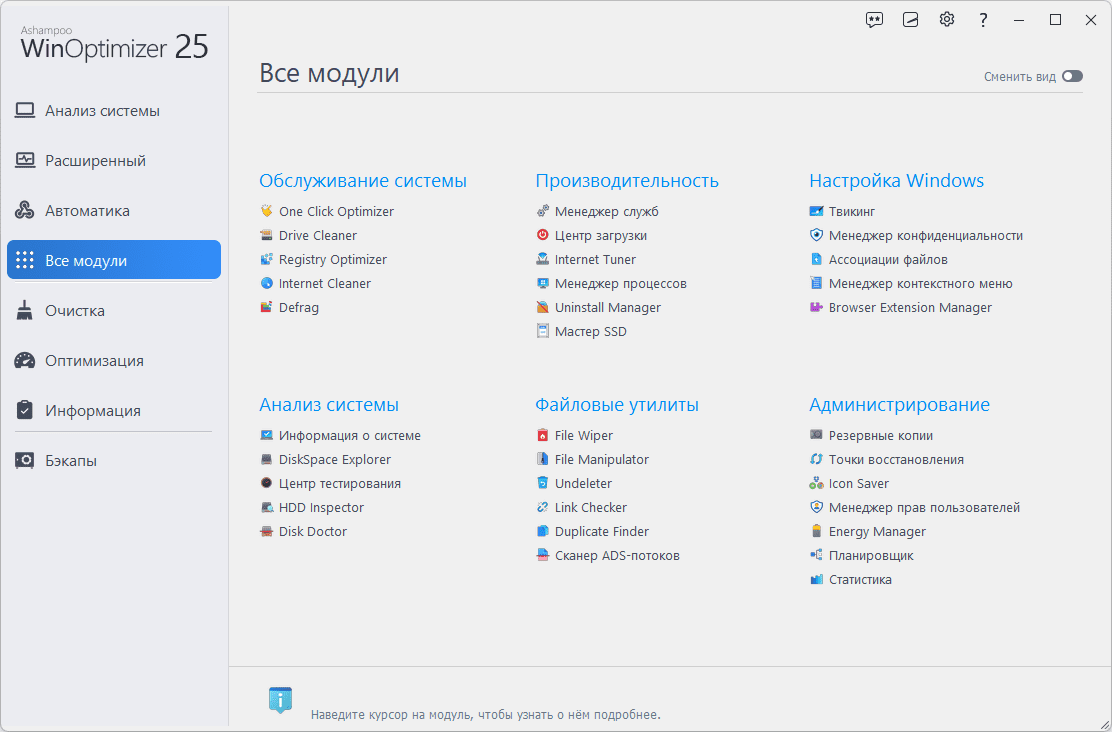Toggle the Сменить вид switch
The image size is (1112, 732).
point(1072,76)
